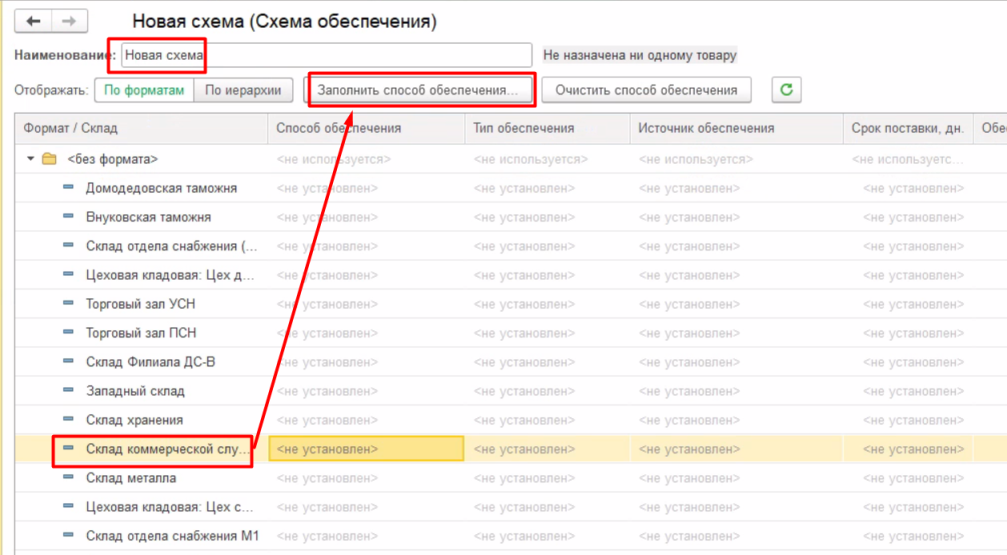Click the row icon beside Склад металла
The image size is (1007, 555).
69,478
